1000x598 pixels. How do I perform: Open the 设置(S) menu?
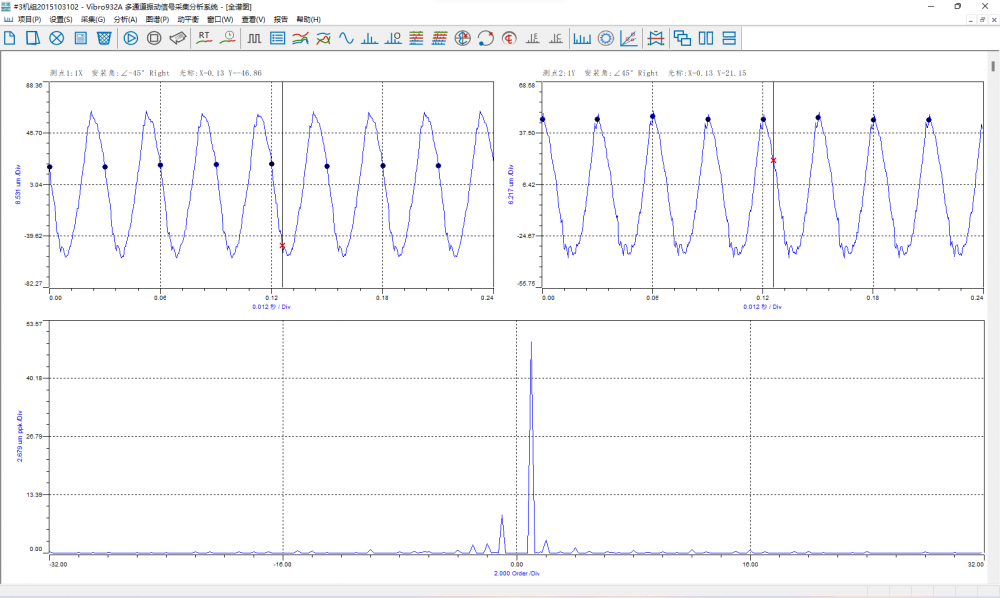pyautogui.click(x=61, y=20)
